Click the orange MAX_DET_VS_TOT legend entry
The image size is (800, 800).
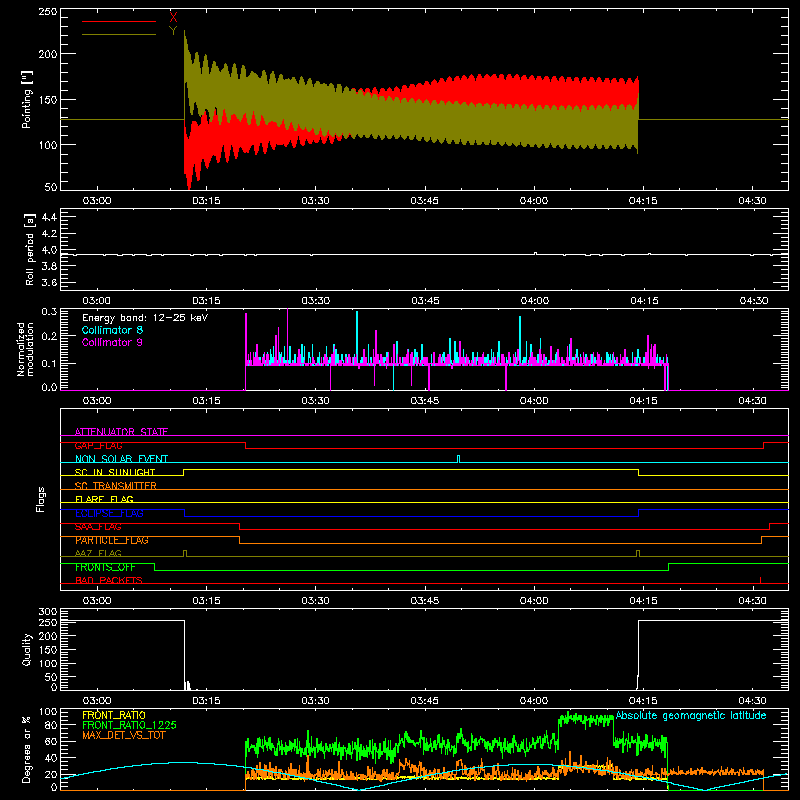click(x=123, y=735)
